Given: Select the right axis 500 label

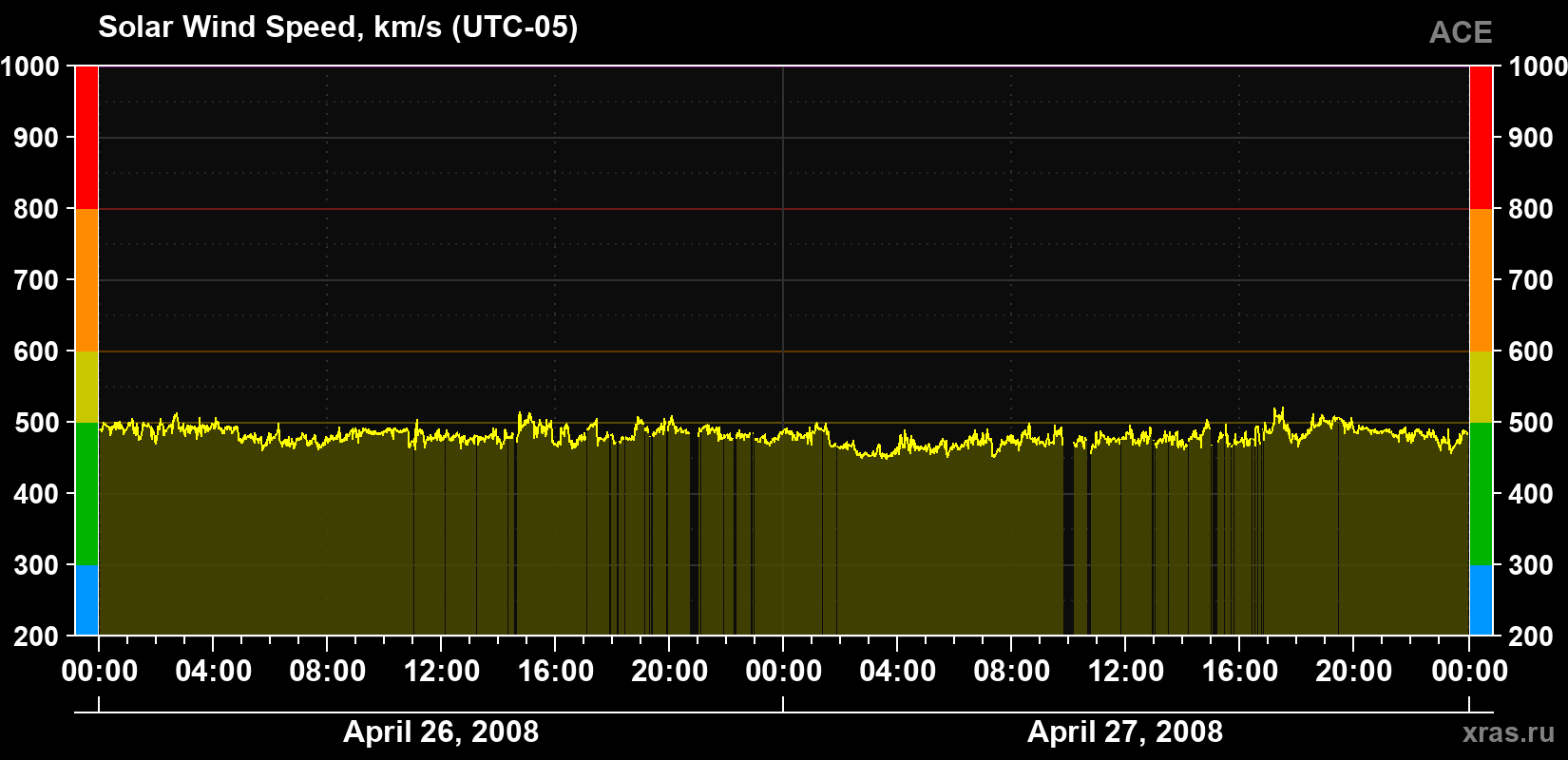Looking at the screenshot, I should tap(1531, 423).
